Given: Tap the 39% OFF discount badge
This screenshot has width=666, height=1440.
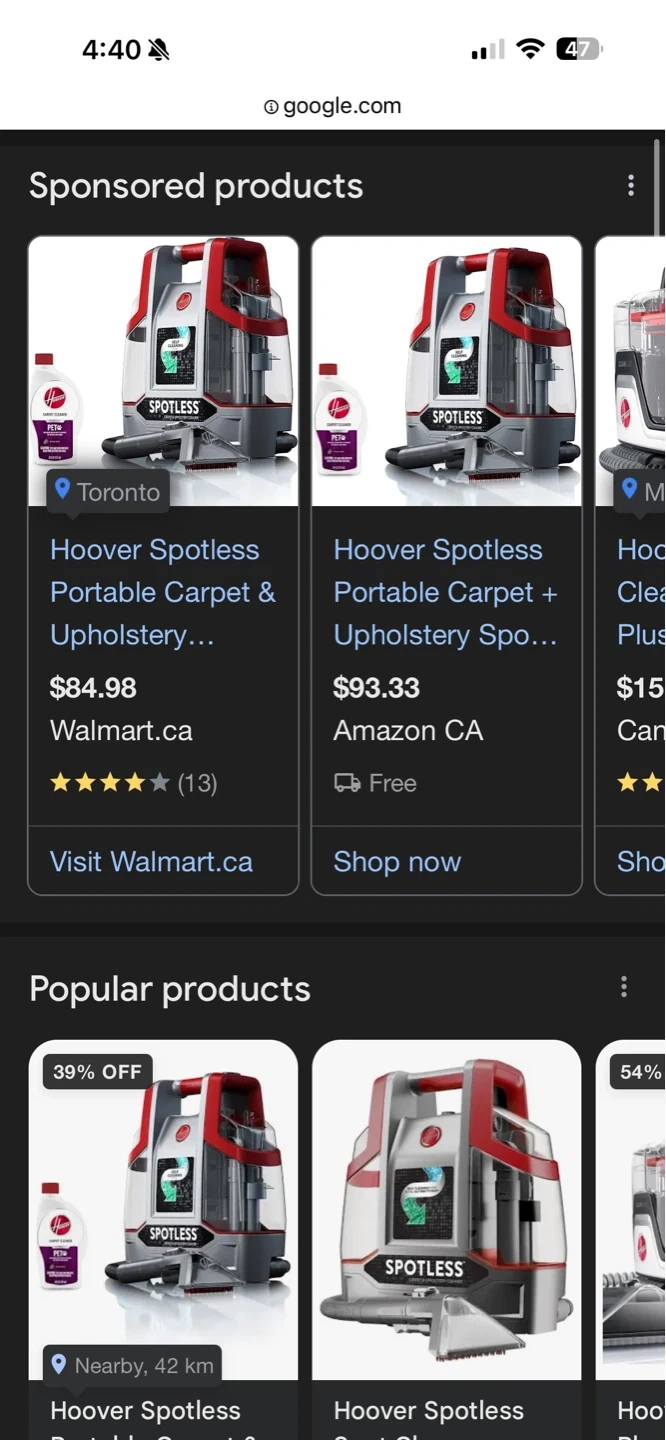Looking at the screenshot, I should pyautogui.click(x=97, y=1072).
